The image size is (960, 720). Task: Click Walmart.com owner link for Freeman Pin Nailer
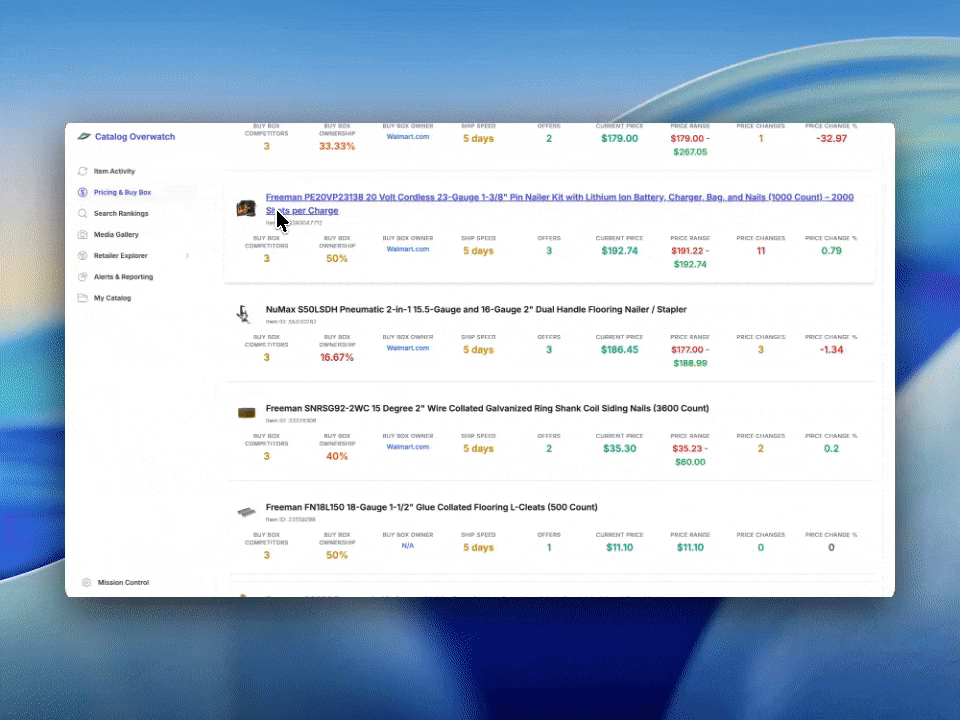[408, 249]
